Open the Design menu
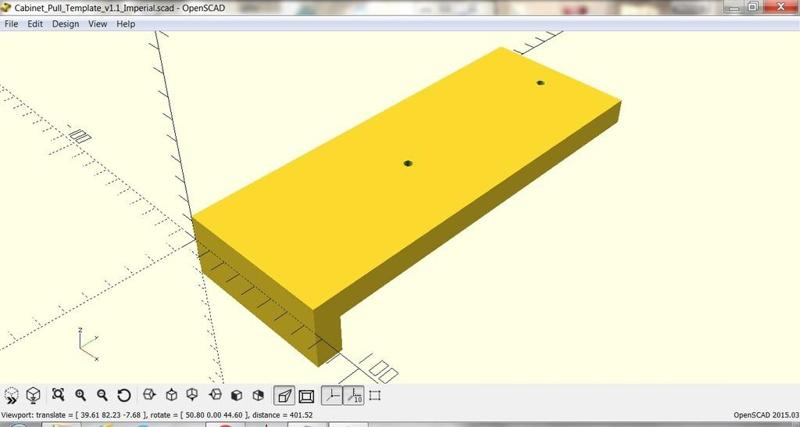 [65, 24]
